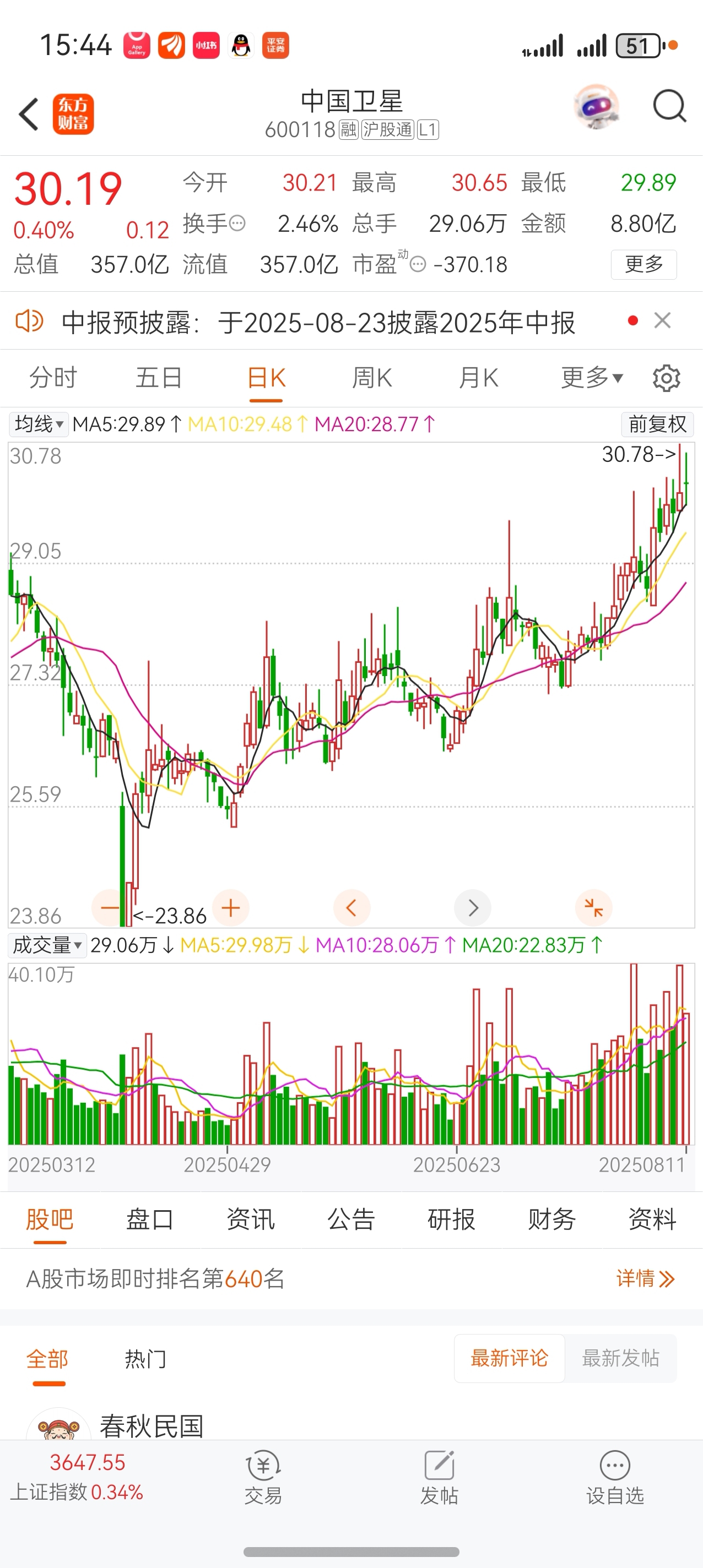Open the 盘口 tab
This screenshot has width=703, height=1568.
tap(150, 1220)
